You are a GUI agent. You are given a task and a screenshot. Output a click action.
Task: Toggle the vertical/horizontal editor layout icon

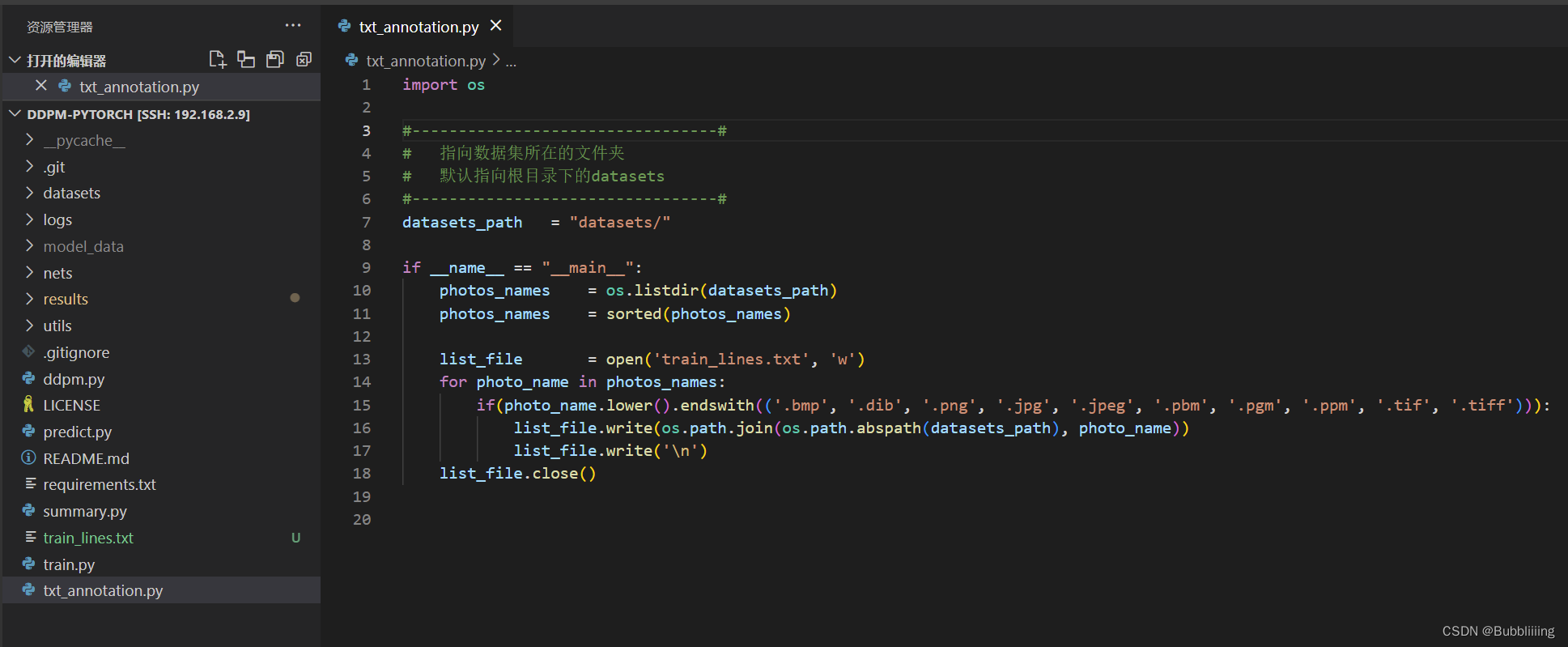pyautogui.click(x=246, y=59)
